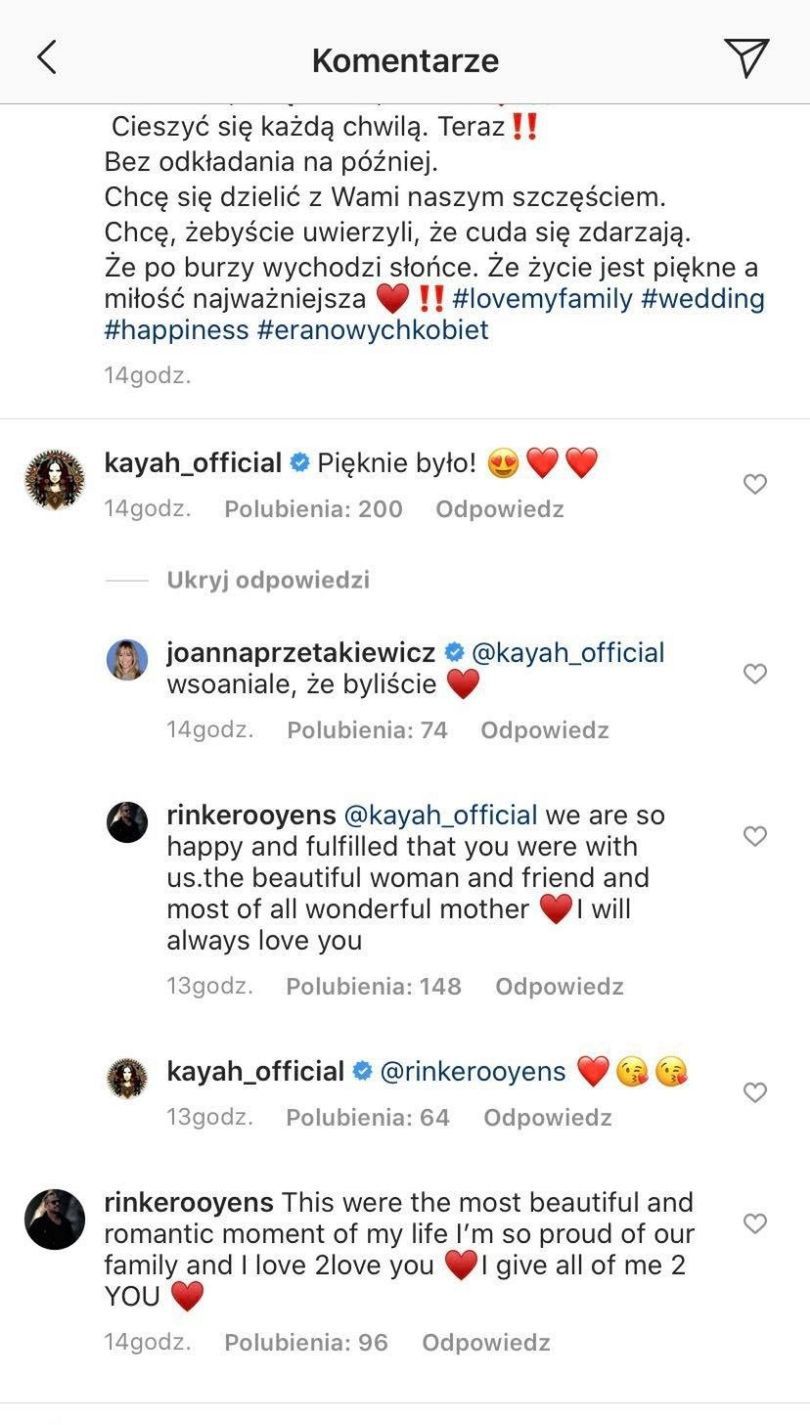The width and height of the screenshot is (810, 1425).
Task: Open joannaprzetakiewicz's profile avatar
Action: [127, 660]
